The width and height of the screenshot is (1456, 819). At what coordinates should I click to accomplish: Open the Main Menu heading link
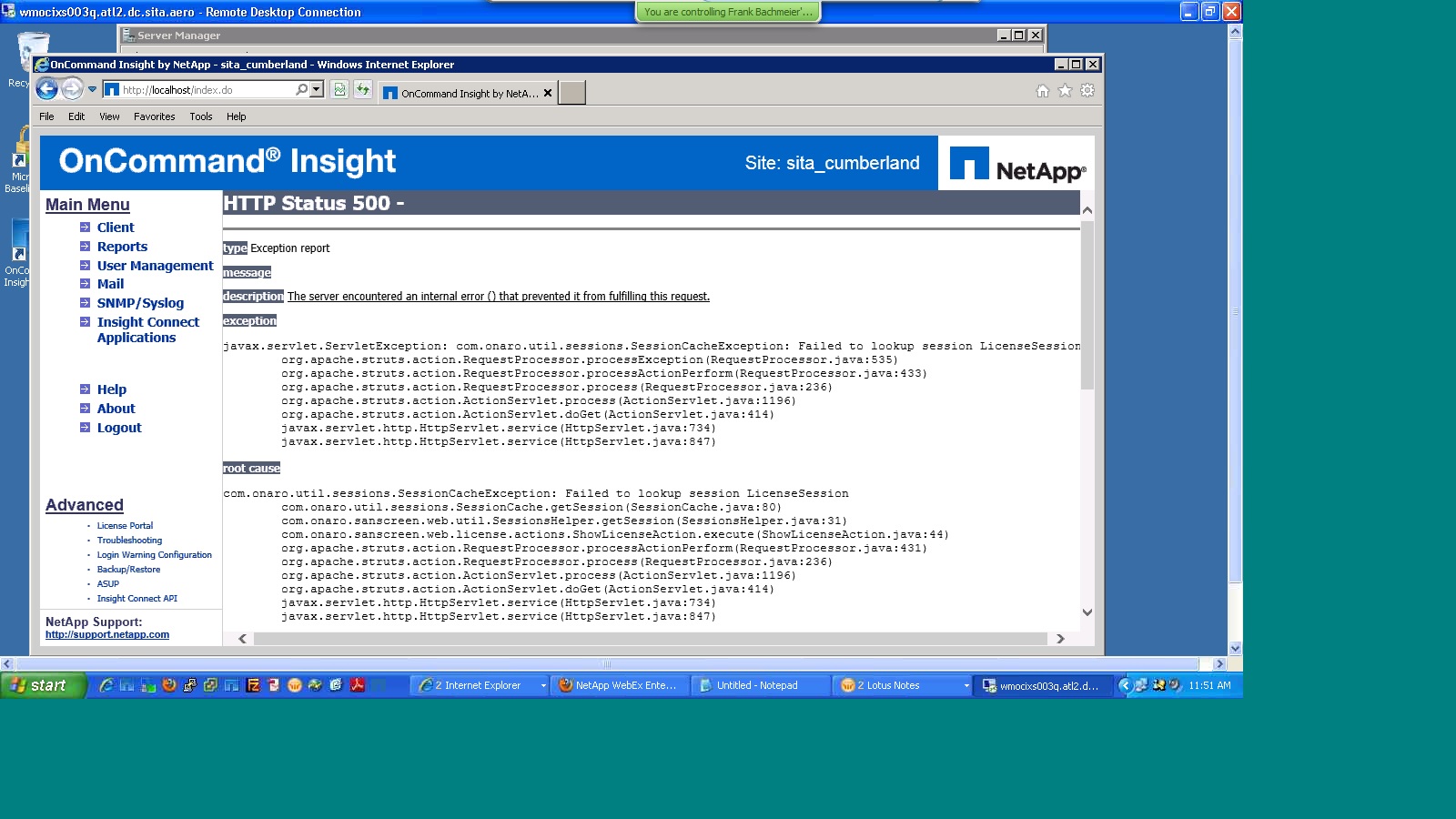(87, 205)
